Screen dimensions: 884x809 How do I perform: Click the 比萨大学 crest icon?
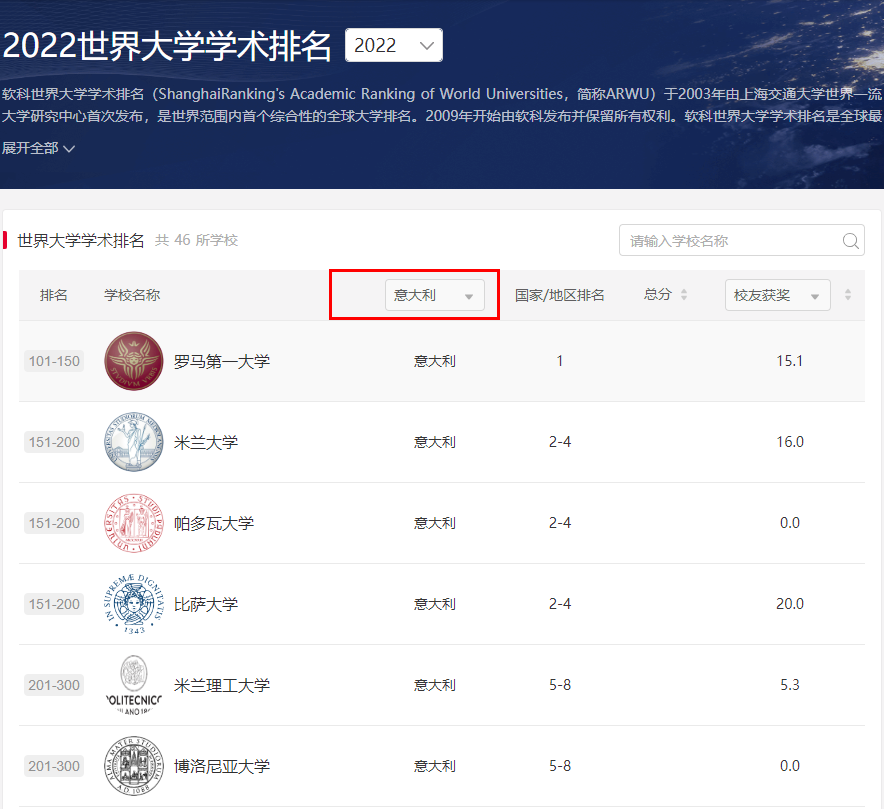tap(133, 604)
